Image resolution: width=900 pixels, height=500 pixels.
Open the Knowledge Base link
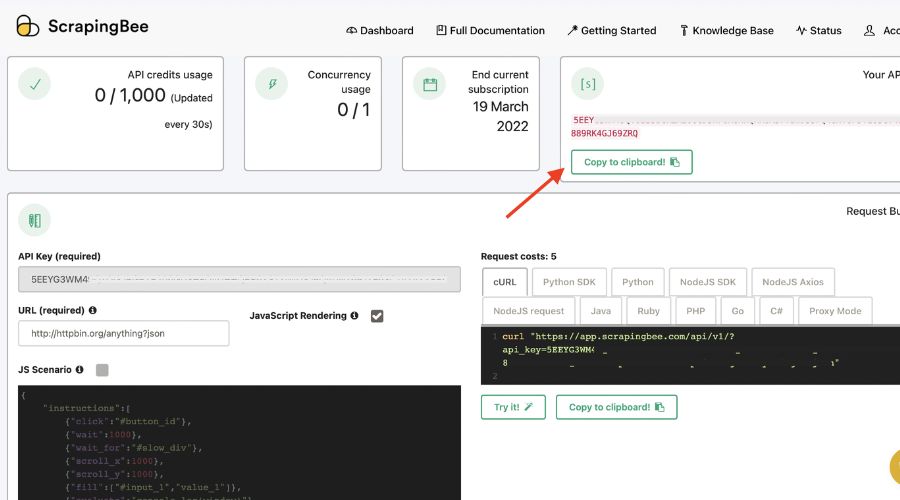point(727,30)
